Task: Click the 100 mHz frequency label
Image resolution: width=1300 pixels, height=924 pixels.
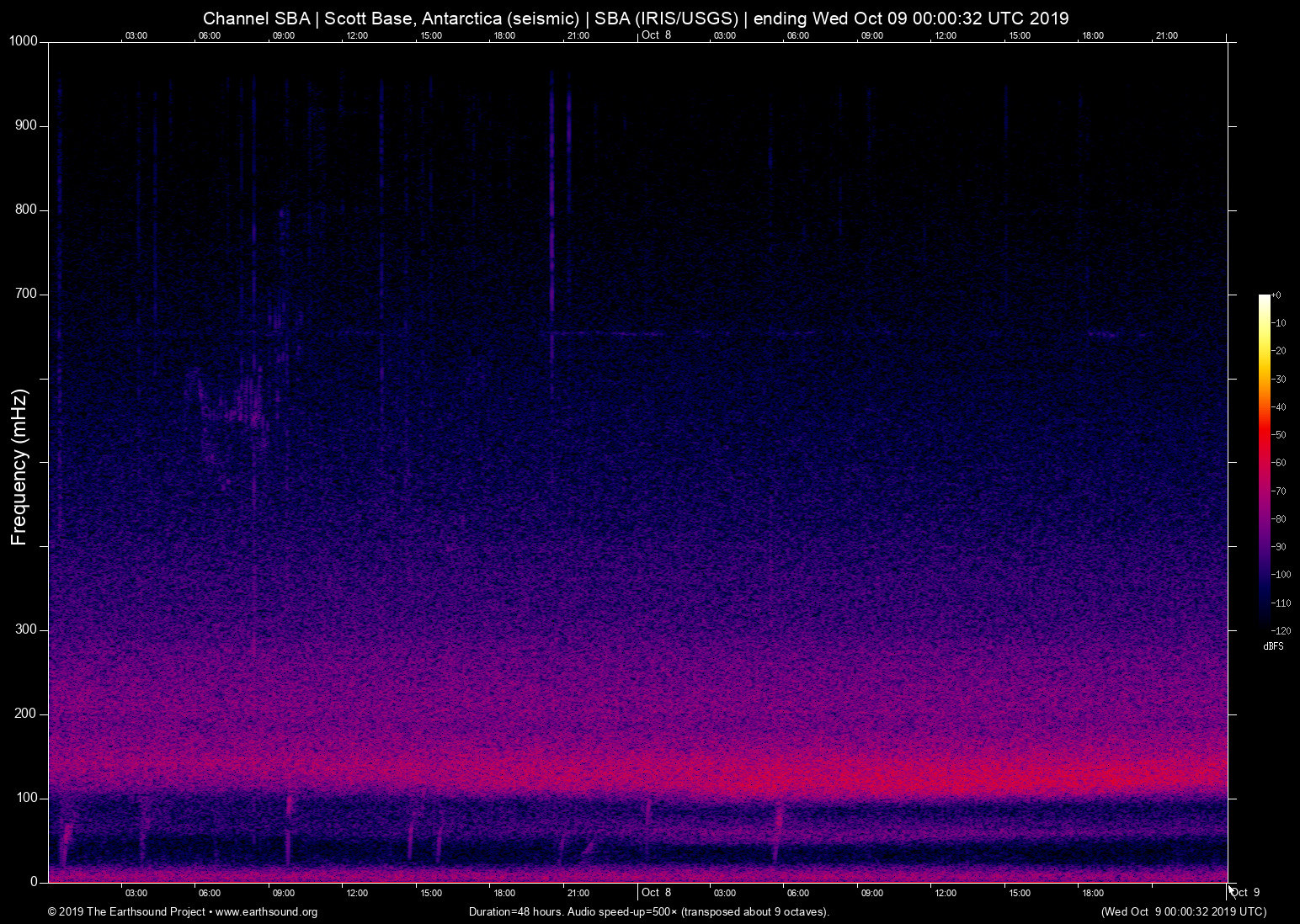Action: pos(28,797)
